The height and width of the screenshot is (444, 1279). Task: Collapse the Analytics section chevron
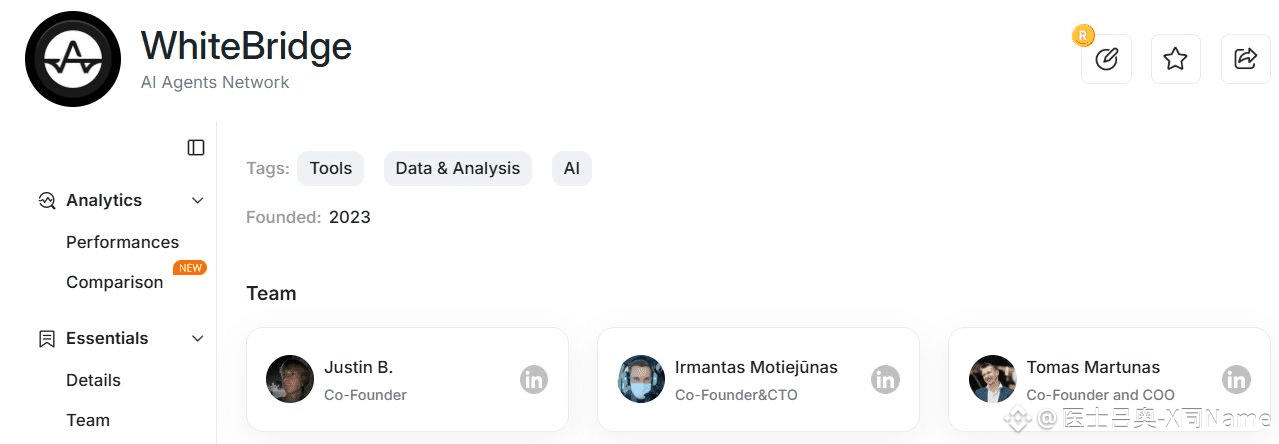click(197, 201)
